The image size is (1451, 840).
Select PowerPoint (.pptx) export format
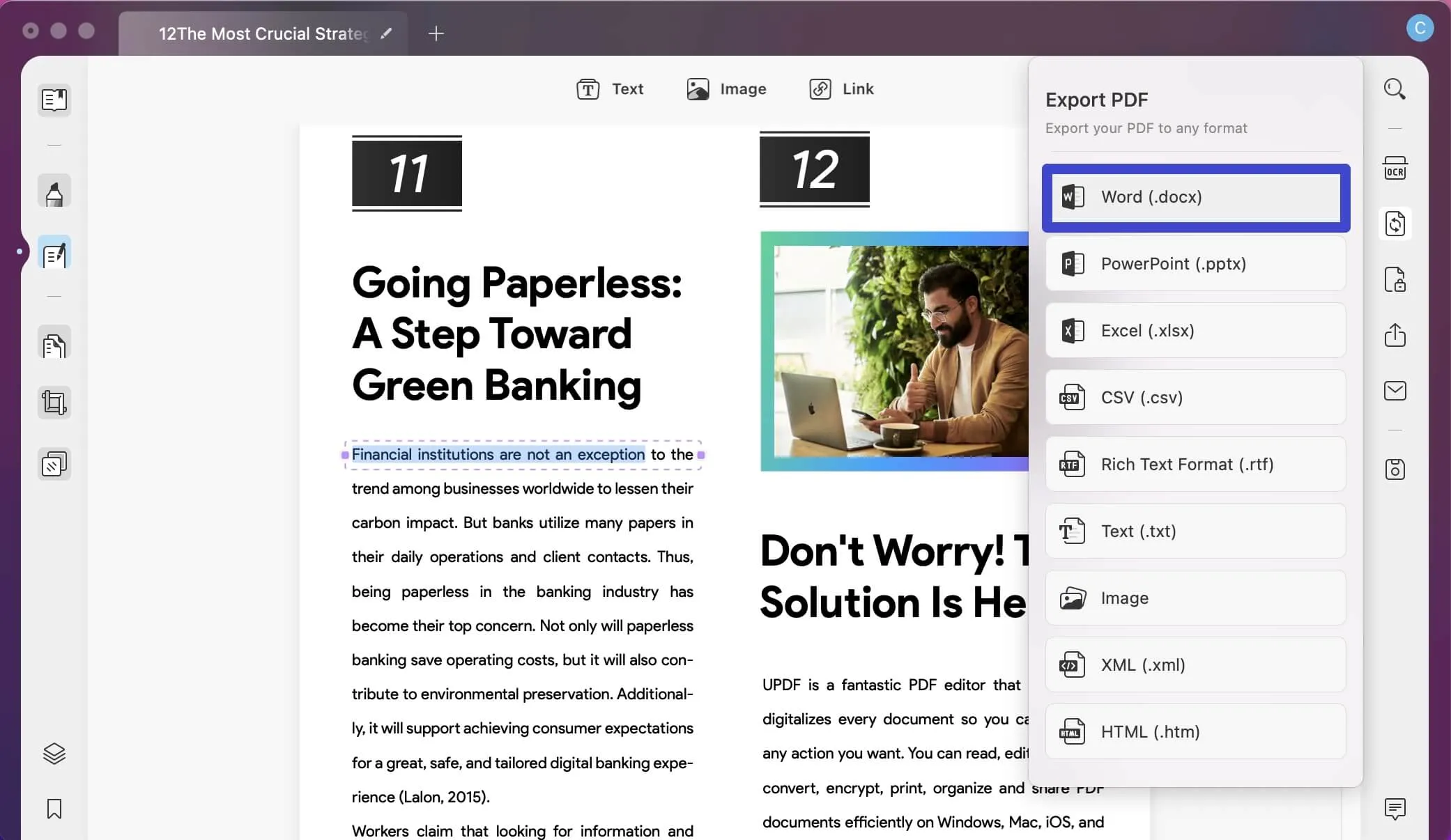(x=1196, y=263)
